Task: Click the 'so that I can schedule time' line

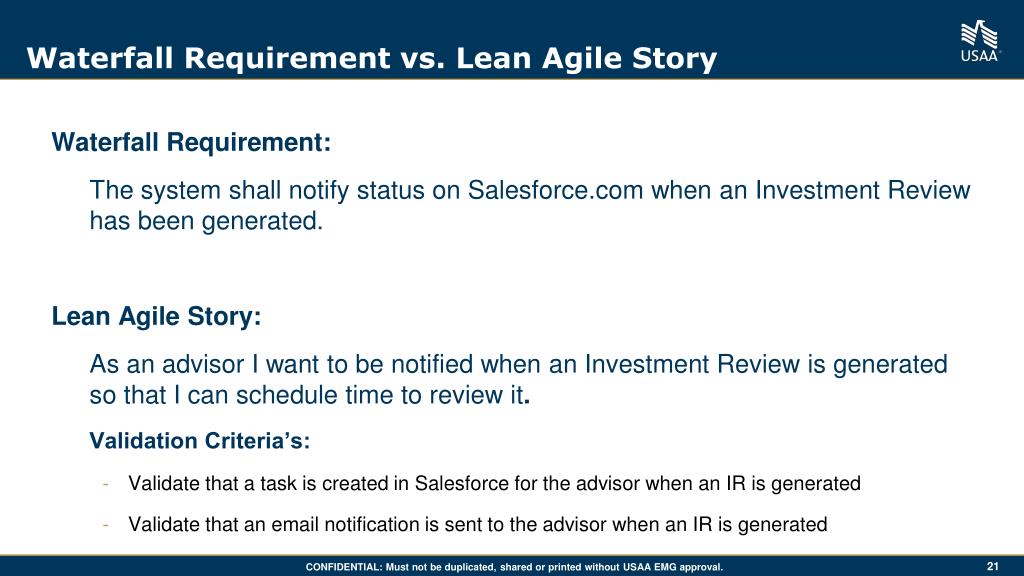Action: (x=310, y=396)
